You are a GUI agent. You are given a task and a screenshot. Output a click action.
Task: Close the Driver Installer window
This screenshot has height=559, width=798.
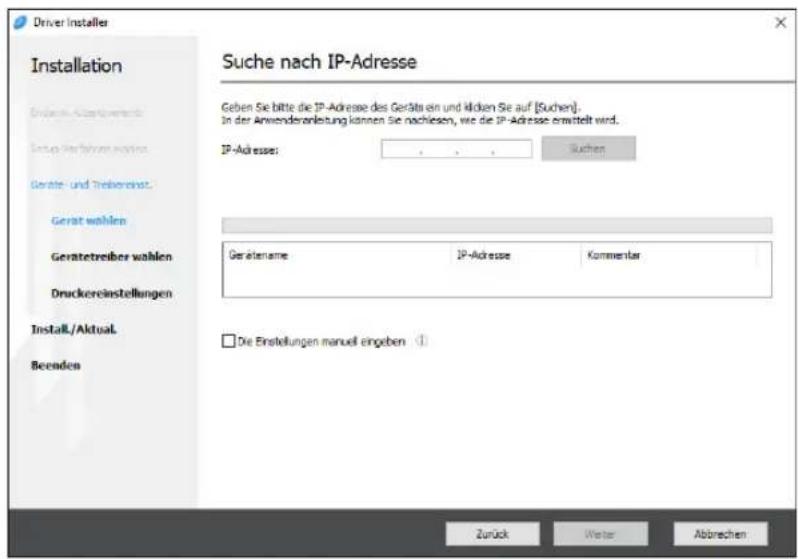780,22
